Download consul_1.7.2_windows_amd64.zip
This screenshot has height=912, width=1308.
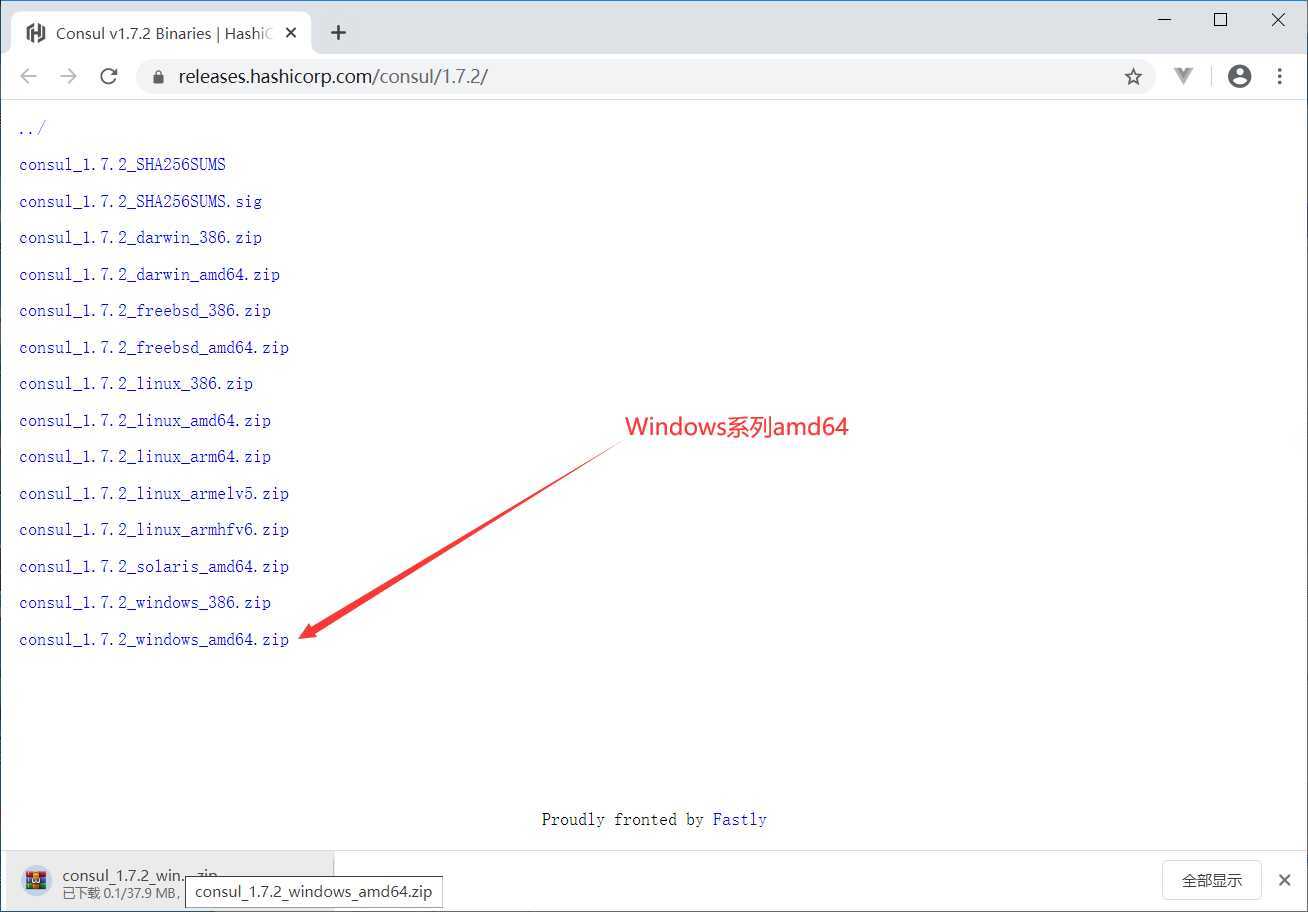[154, 639]
